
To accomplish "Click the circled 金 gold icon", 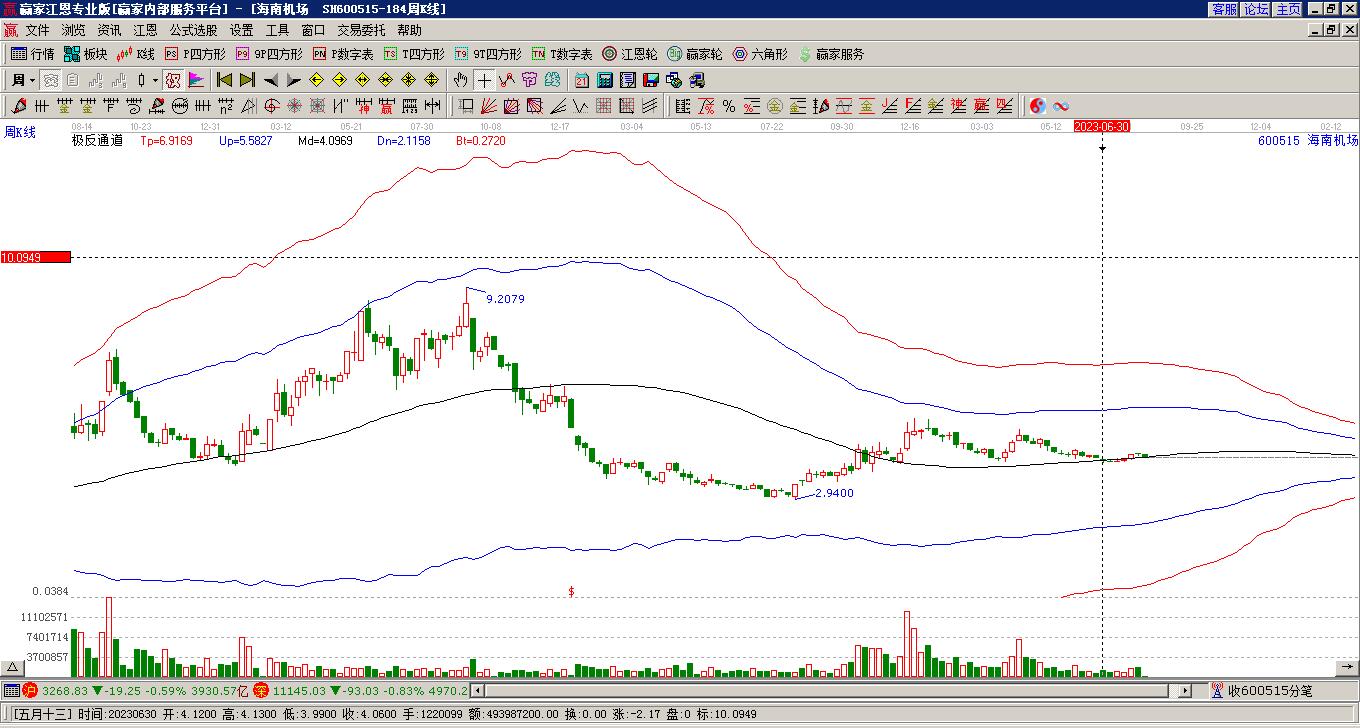I will 774,106.
